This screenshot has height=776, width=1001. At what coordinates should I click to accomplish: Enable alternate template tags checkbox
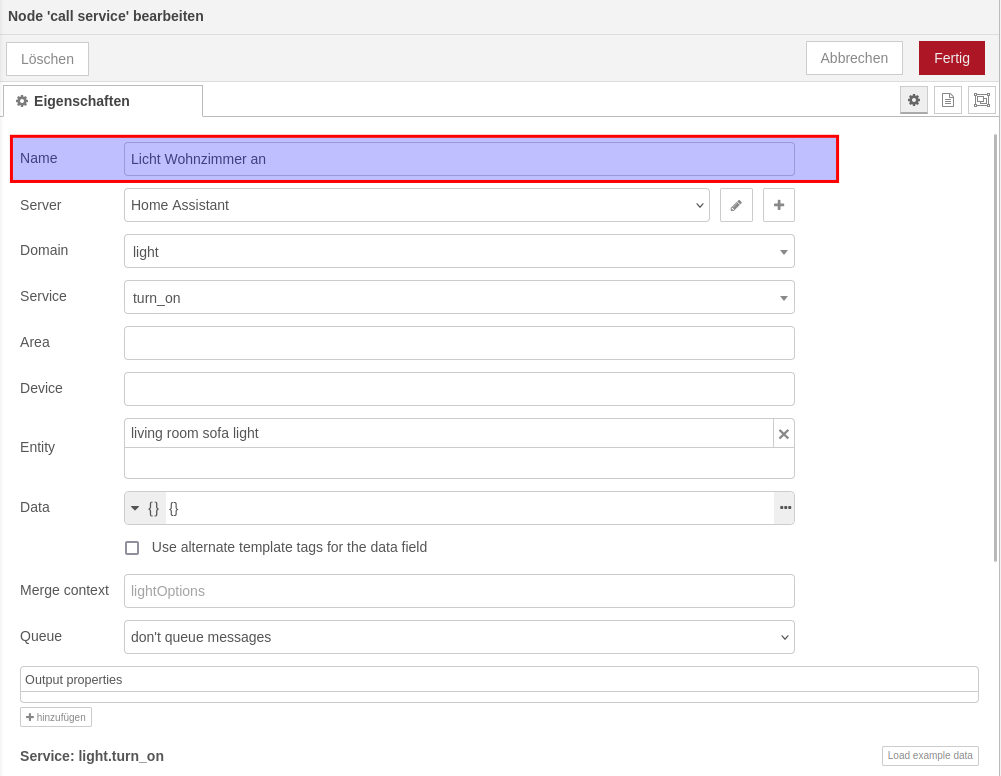[132, 548]
